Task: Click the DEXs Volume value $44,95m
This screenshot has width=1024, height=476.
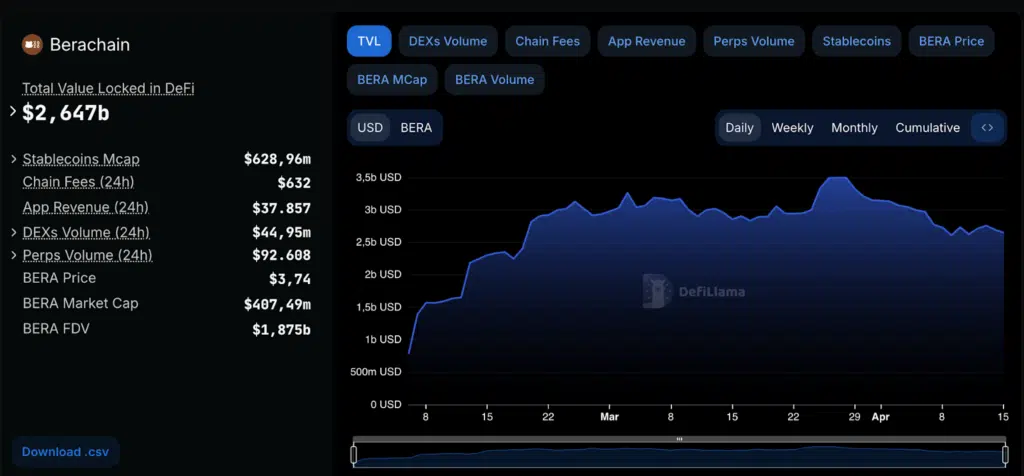Action: [x=281, y=232]
